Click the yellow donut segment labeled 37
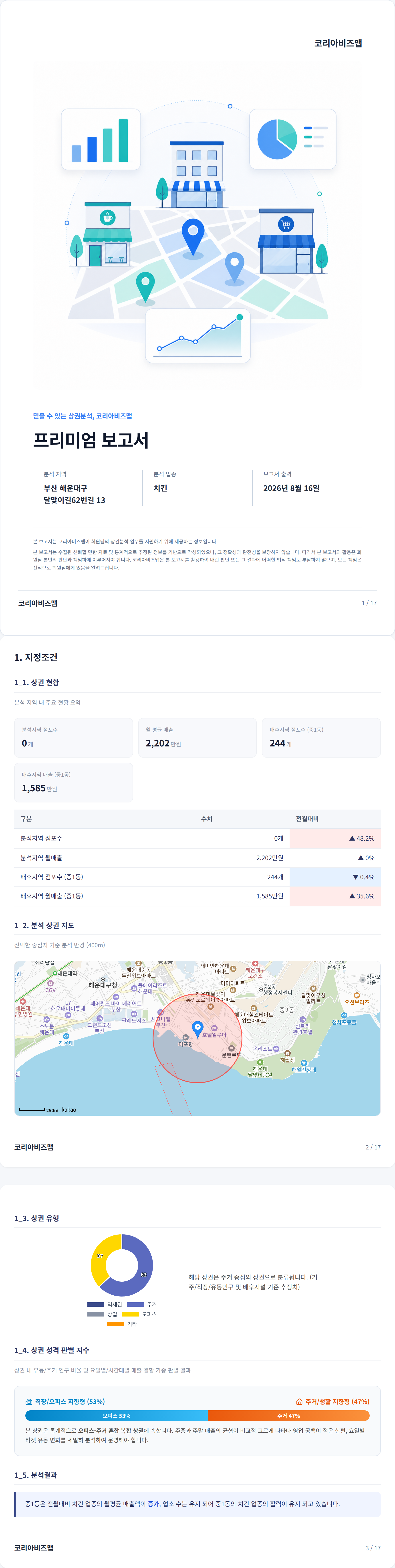 pyautogui.click(x=100, y=1256)
